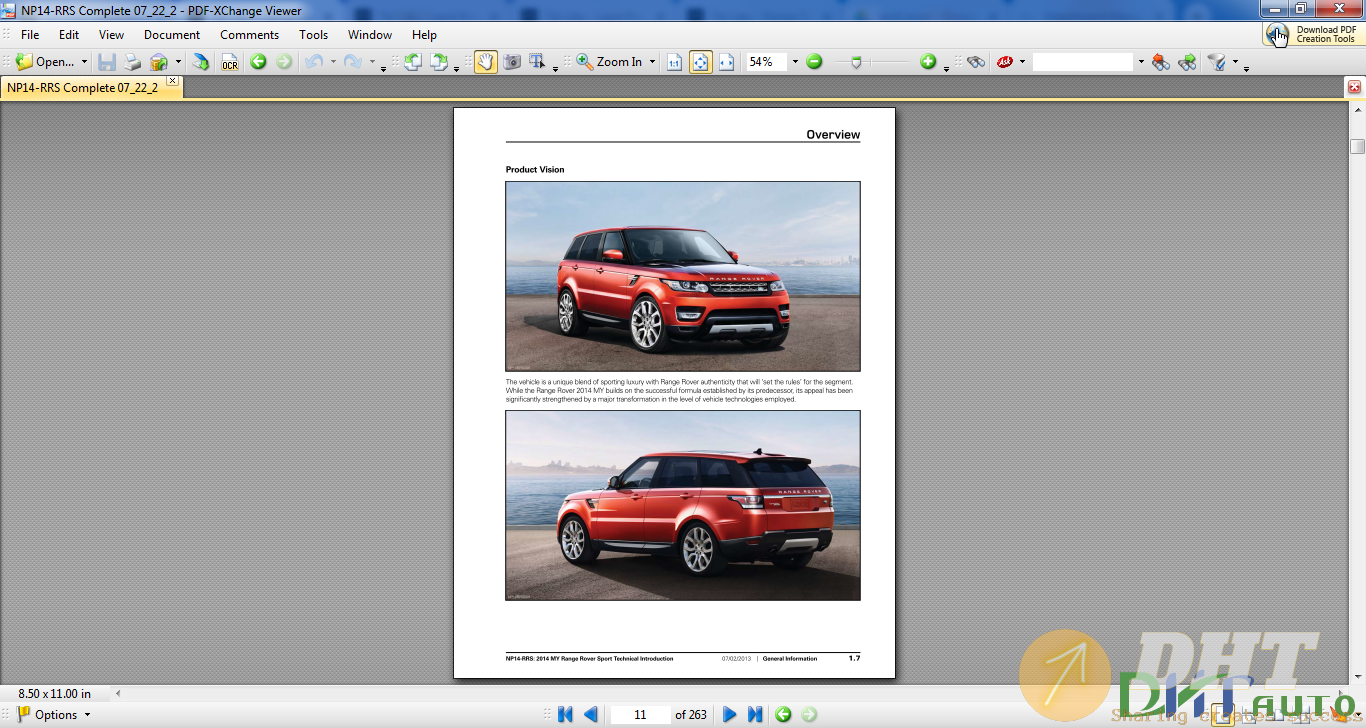Click the green plus Zoom In button

928,62
